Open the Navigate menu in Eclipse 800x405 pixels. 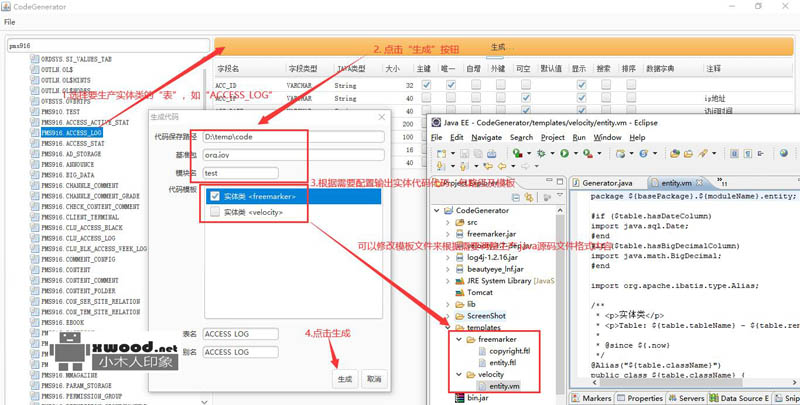coord(486,137)
